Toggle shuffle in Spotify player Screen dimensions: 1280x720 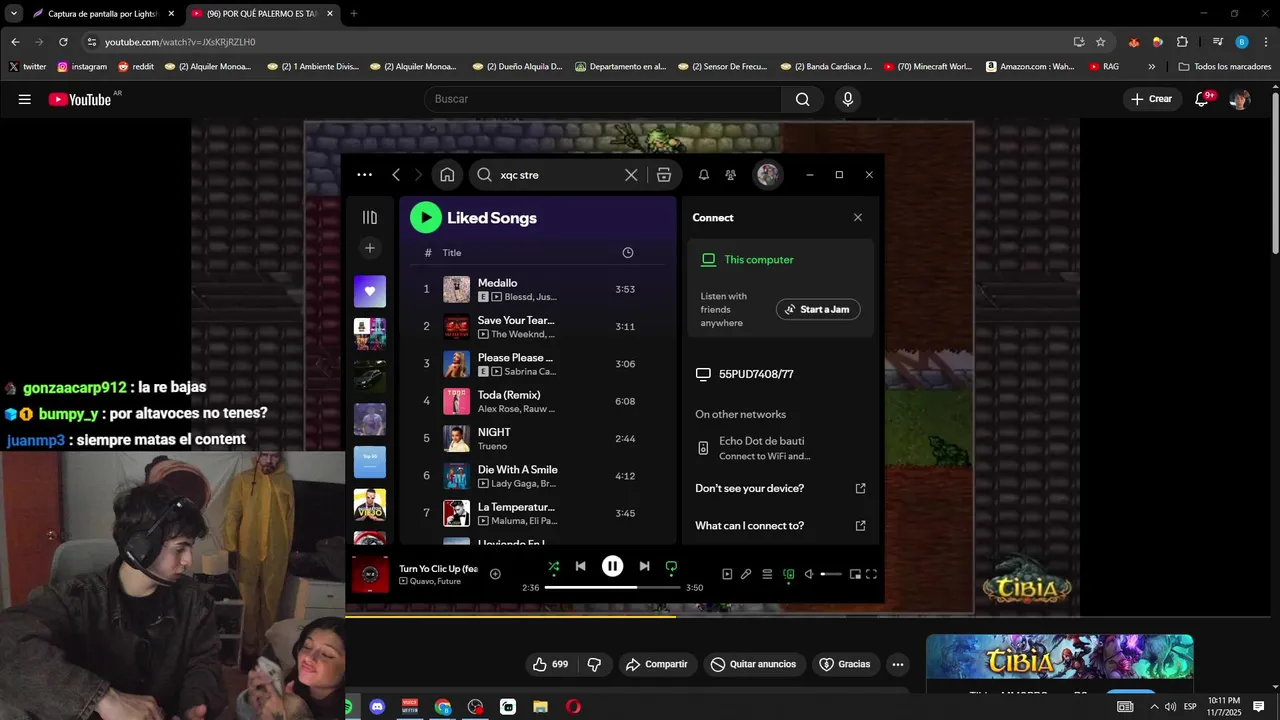point(554,566)
